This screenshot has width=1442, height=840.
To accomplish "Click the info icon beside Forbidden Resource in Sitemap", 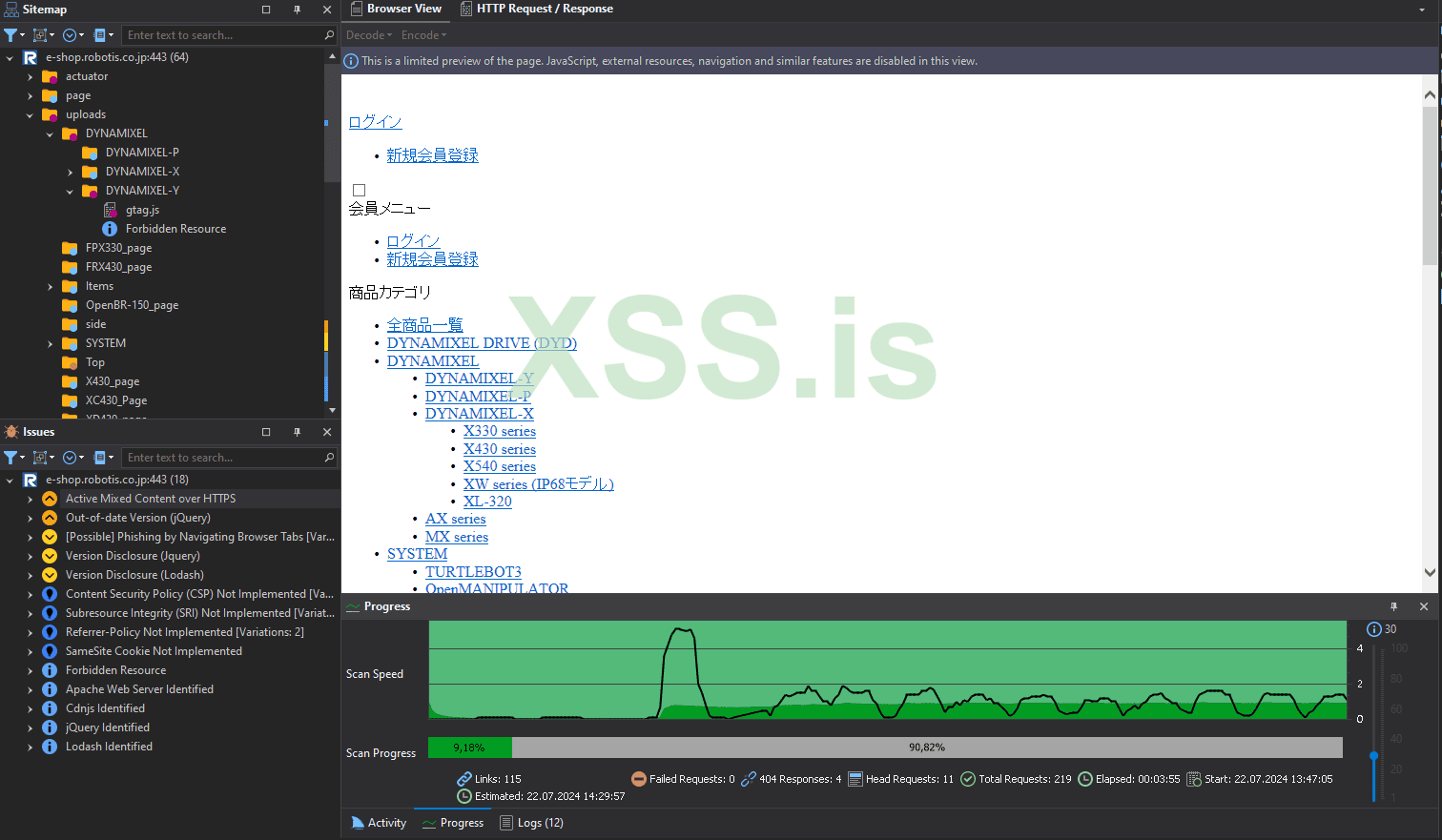I will click(110, 229).
